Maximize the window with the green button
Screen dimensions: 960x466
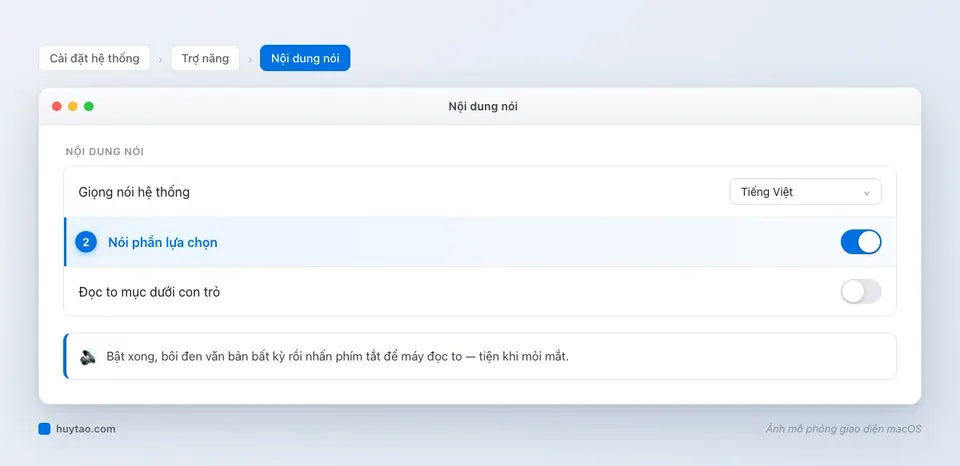[x=89, y=107]
